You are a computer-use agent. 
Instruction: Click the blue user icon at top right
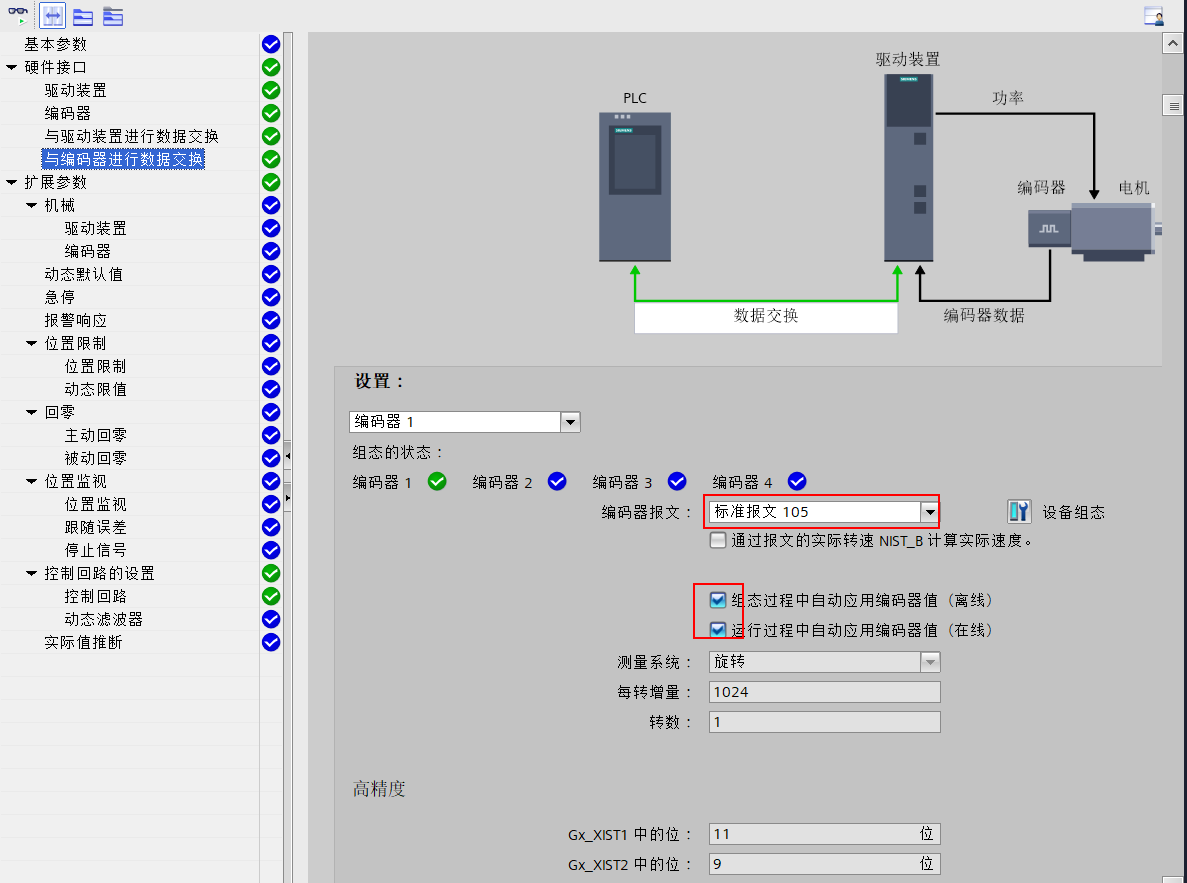point(1152,15)
